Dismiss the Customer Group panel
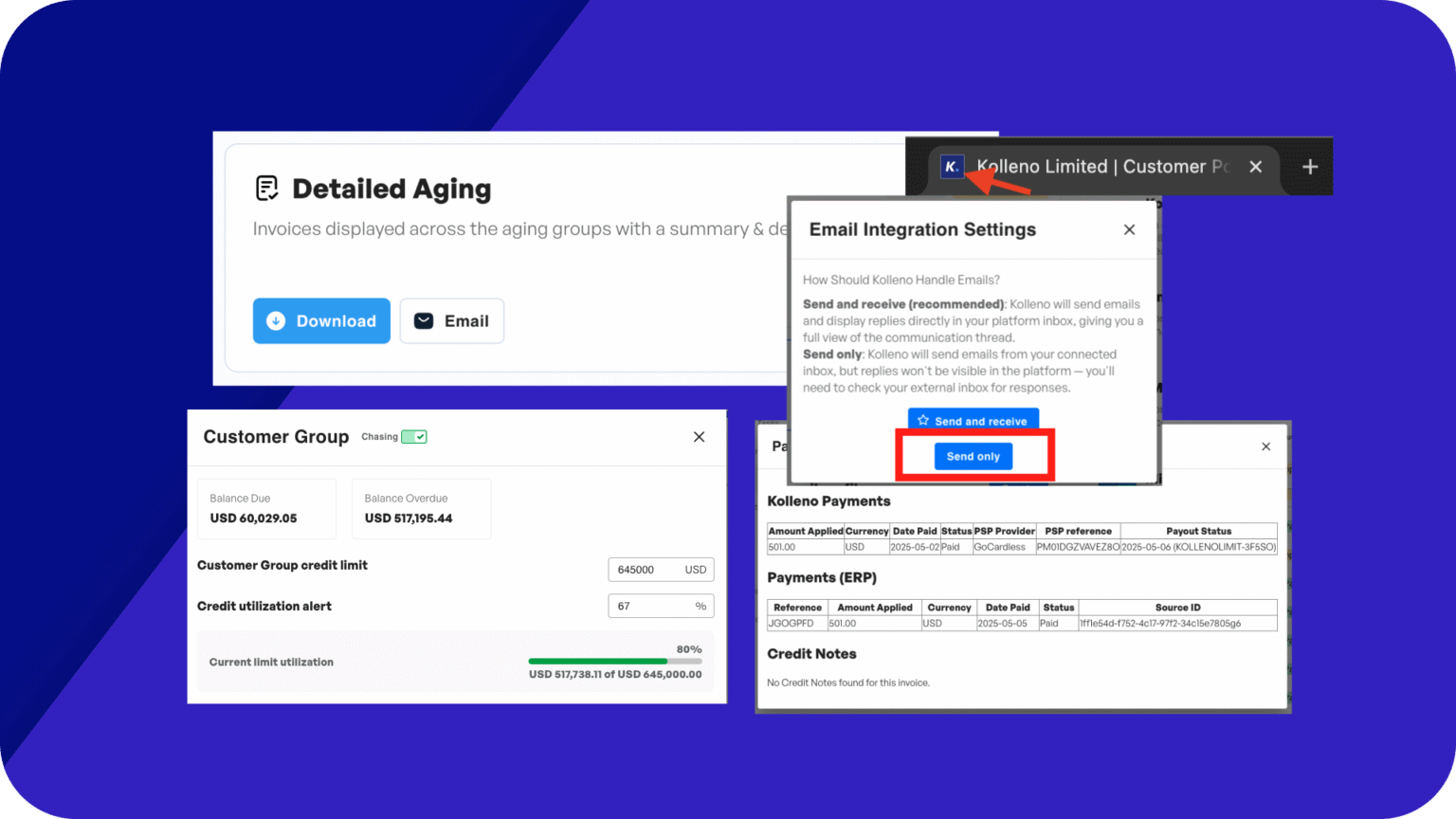The image size is (1456, 819). (699, 436)
